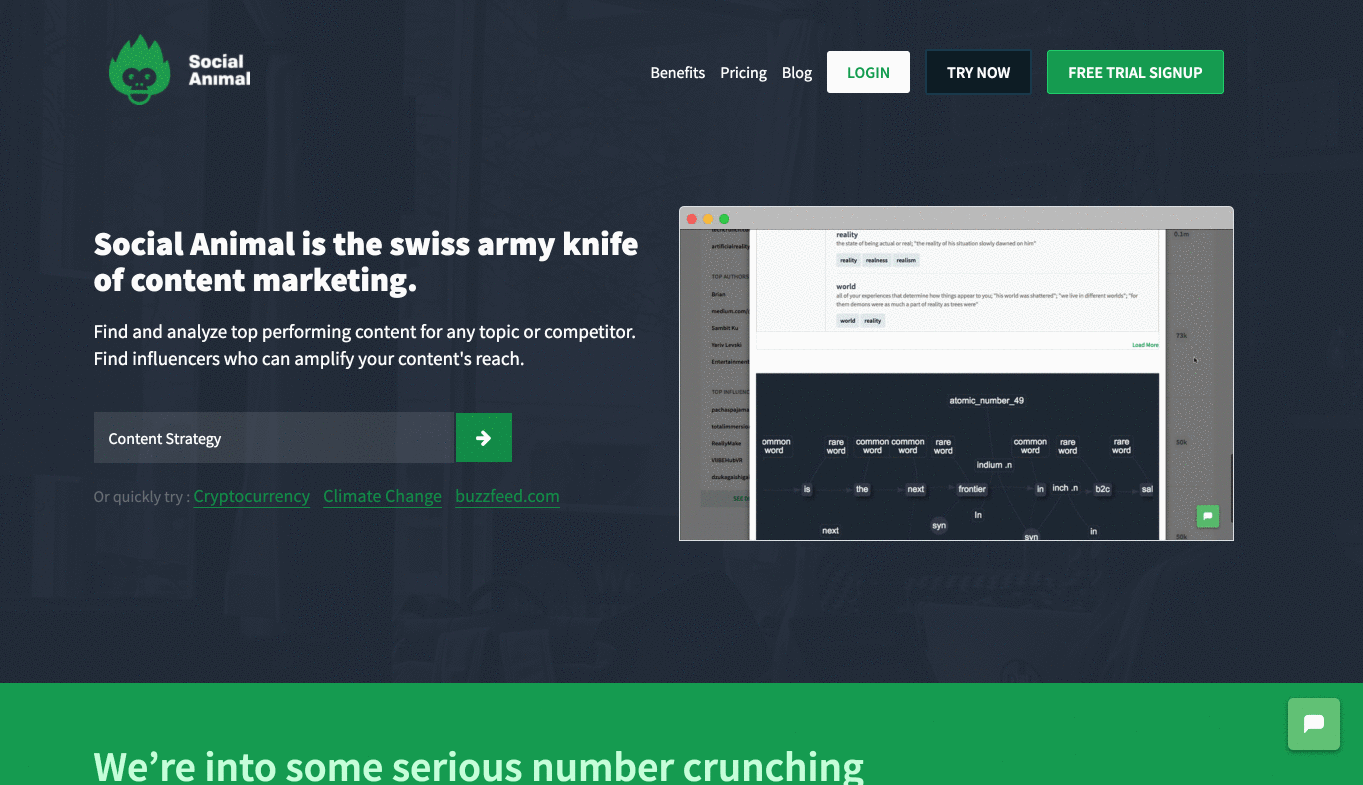1363x785 pixels.
Task: Click the headline about swiss army knife
Action: pyautogui.click(x=366, y=262)
